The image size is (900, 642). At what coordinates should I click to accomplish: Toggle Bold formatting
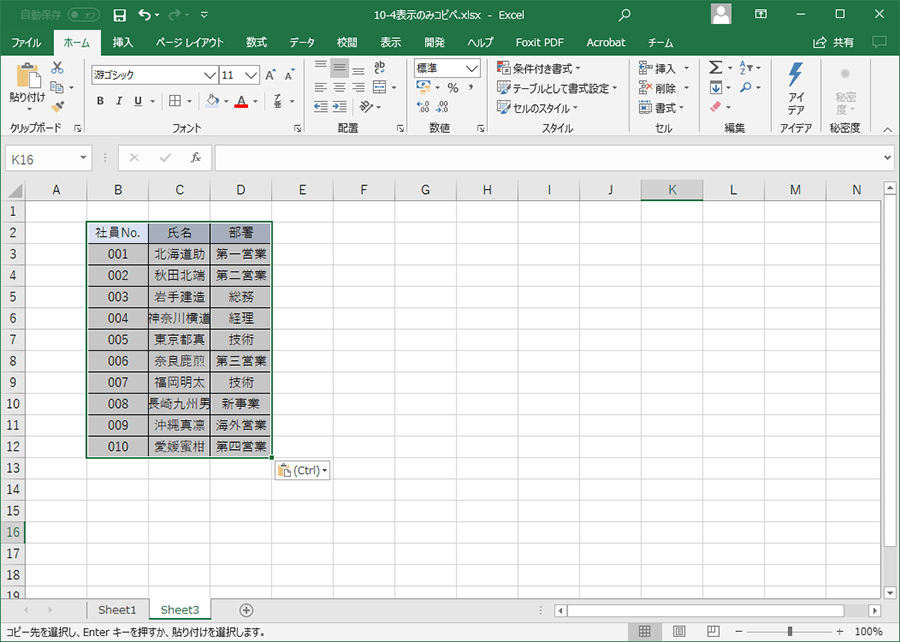(100, 101)
